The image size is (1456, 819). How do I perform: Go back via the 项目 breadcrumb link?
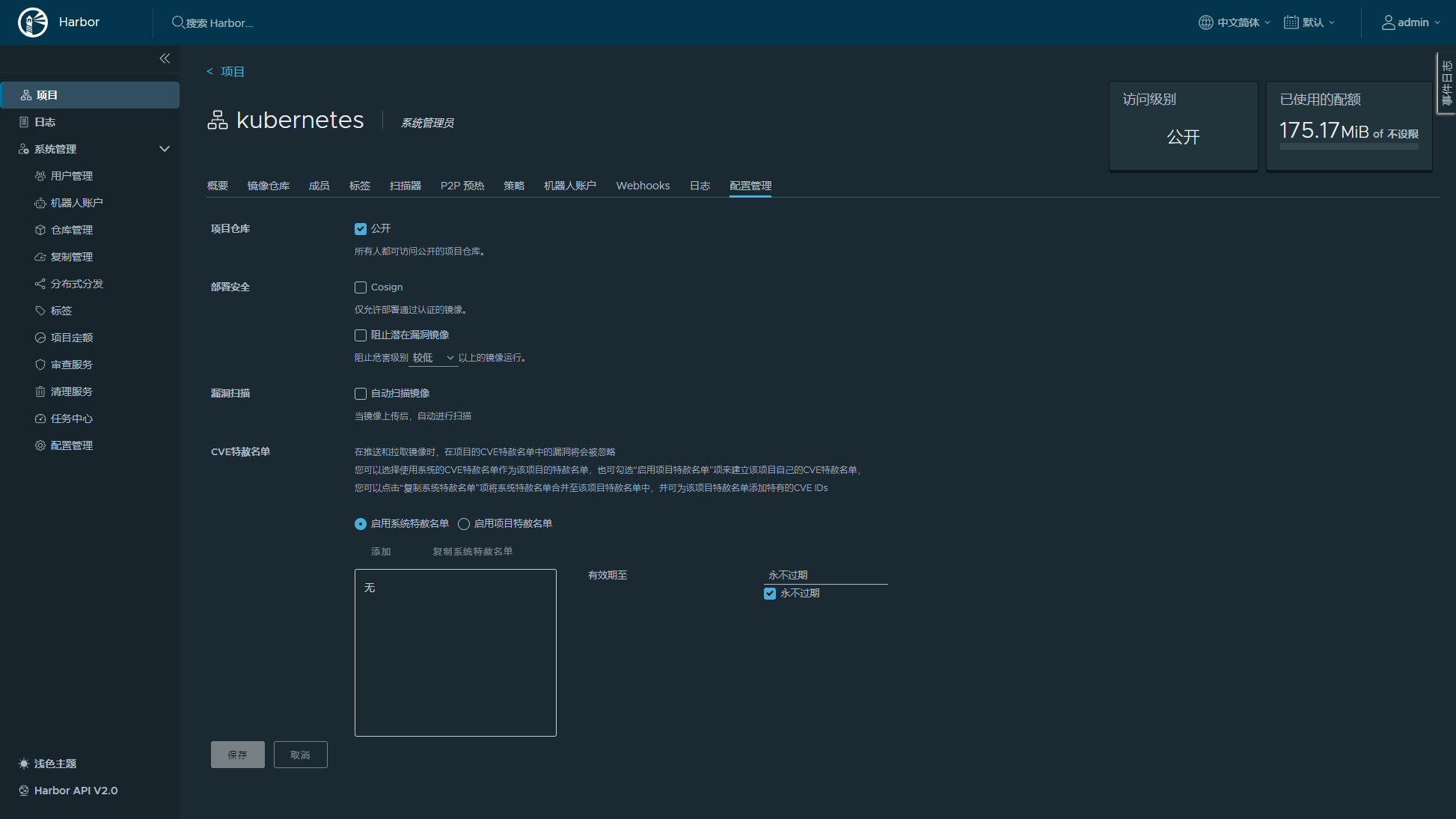pyautogui.click(x=226, y=72)
